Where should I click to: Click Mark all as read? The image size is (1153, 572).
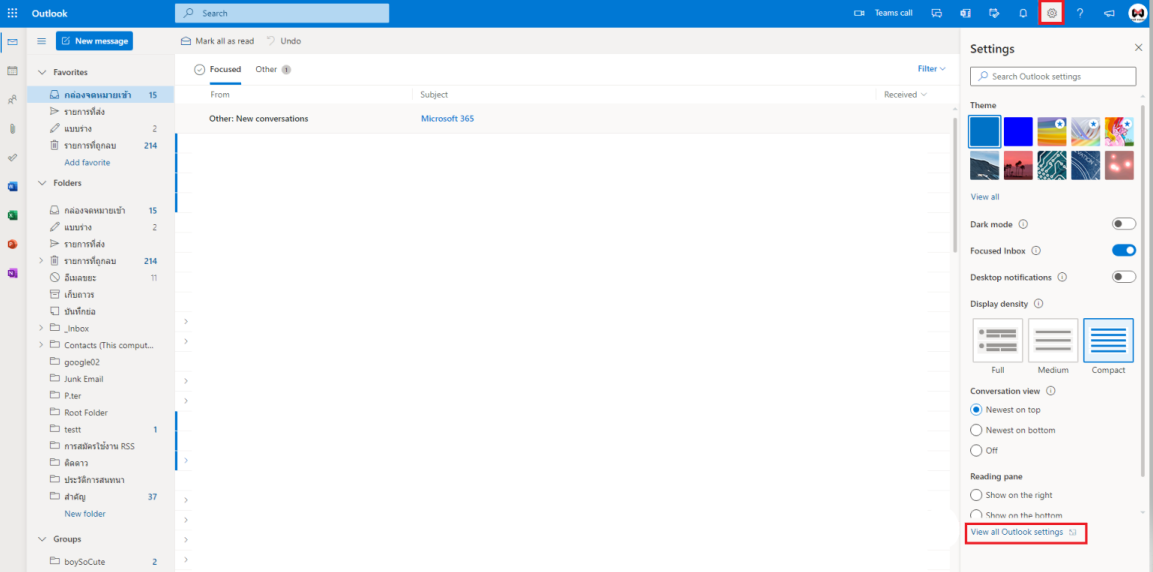coord(217,41)
